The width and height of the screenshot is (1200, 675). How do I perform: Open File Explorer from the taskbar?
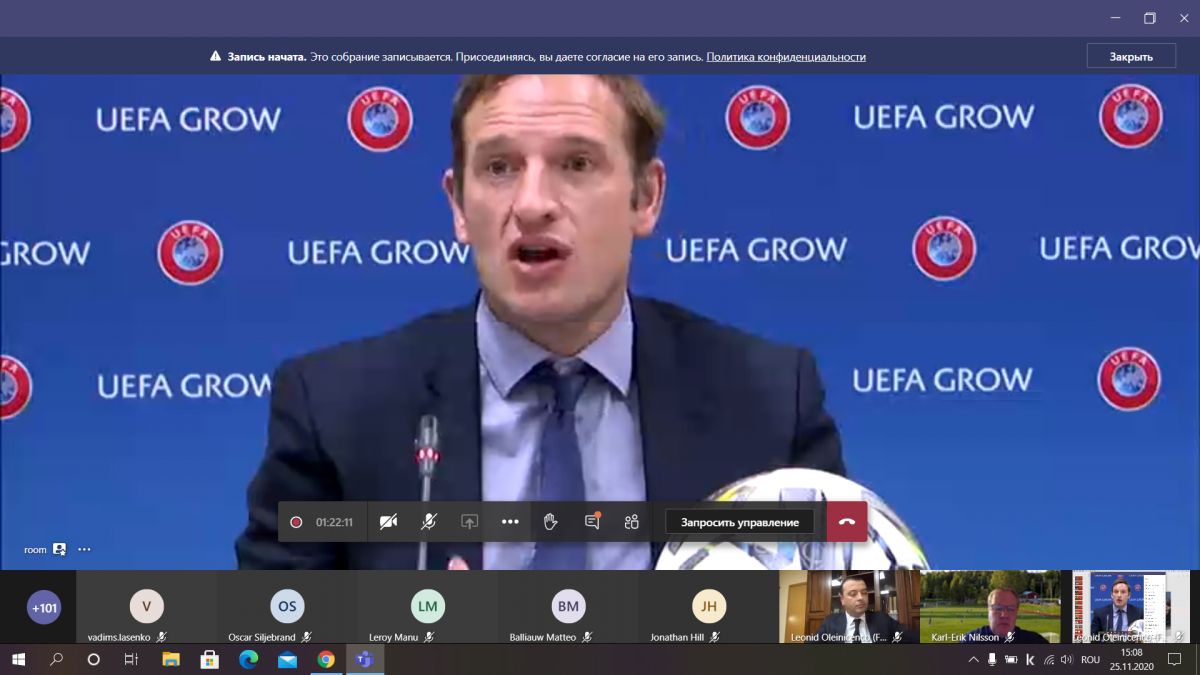coord(171,659)
